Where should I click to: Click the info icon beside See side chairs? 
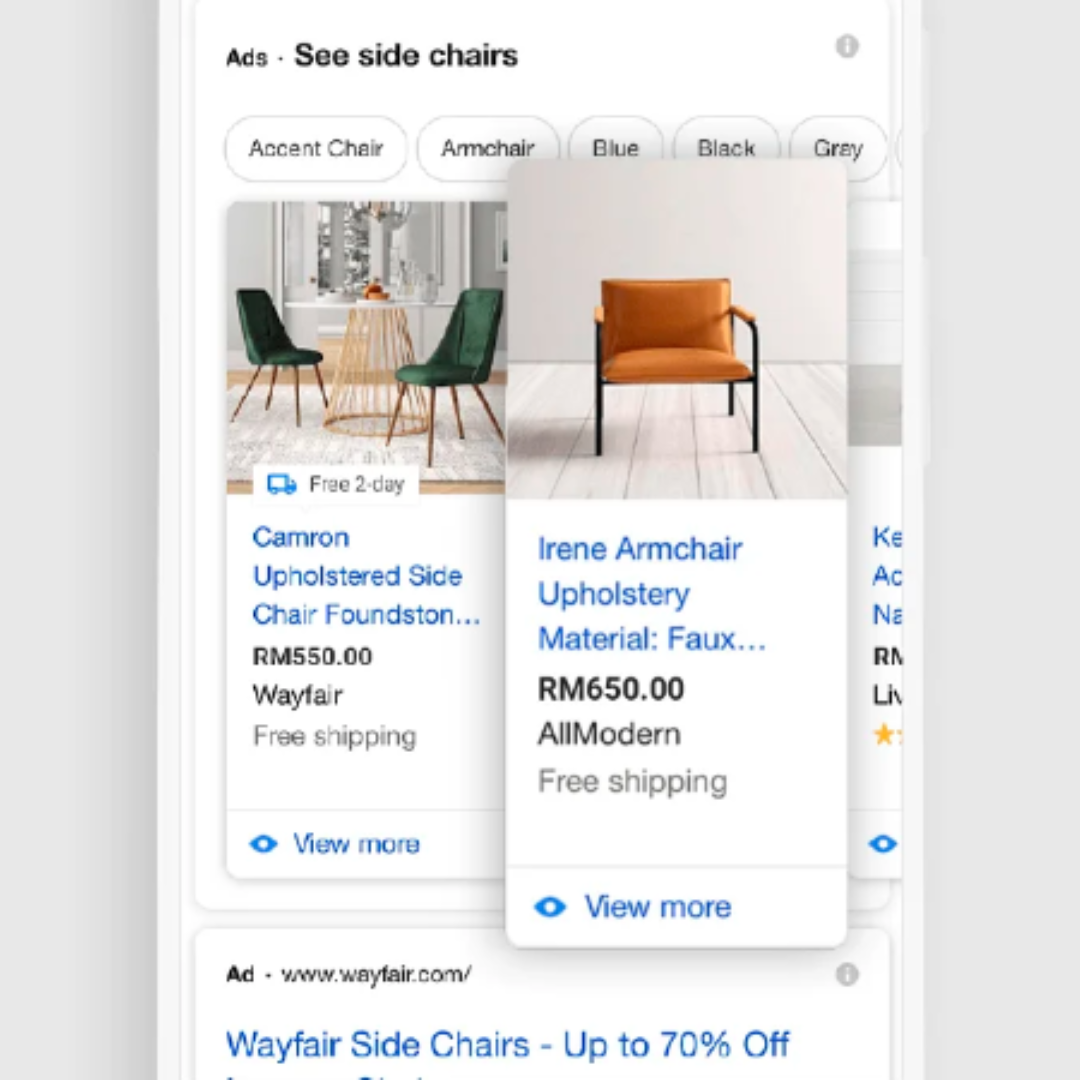(847, 47)
